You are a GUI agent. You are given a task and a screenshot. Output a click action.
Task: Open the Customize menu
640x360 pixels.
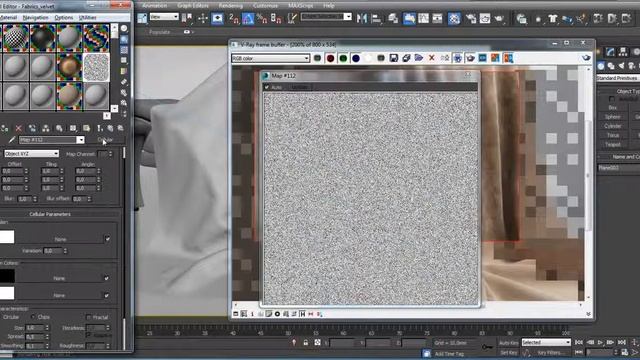pyautogui.click(x=265, y=6)
